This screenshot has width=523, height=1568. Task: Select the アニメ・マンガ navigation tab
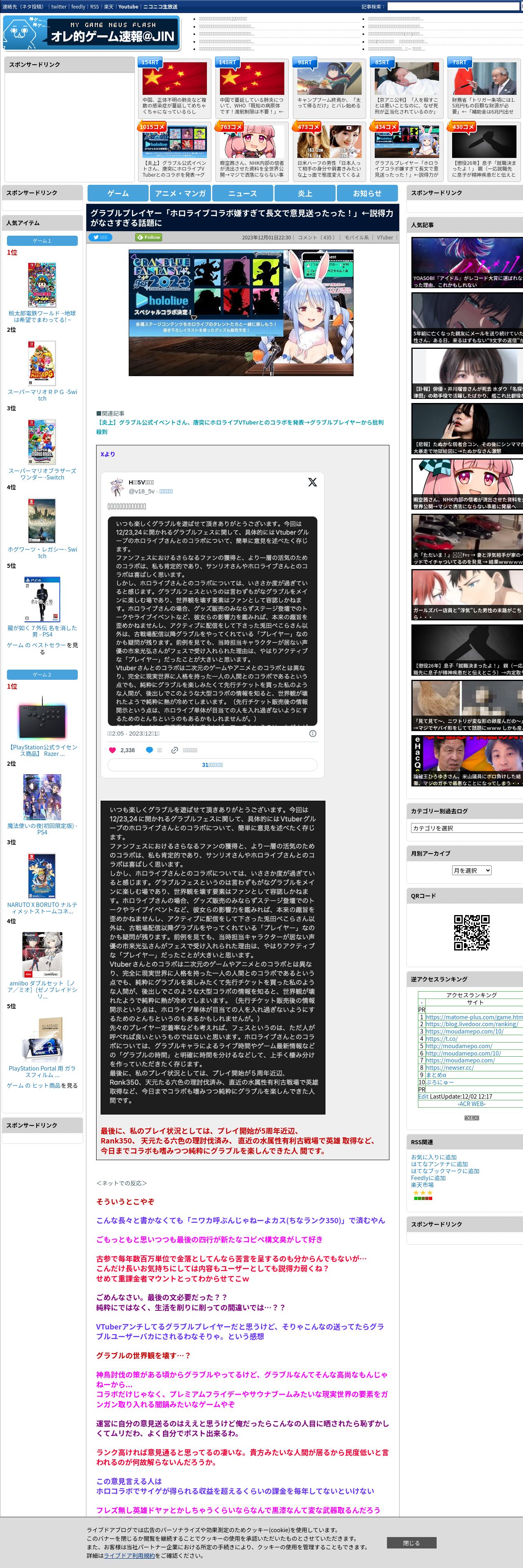click(180, 193)
